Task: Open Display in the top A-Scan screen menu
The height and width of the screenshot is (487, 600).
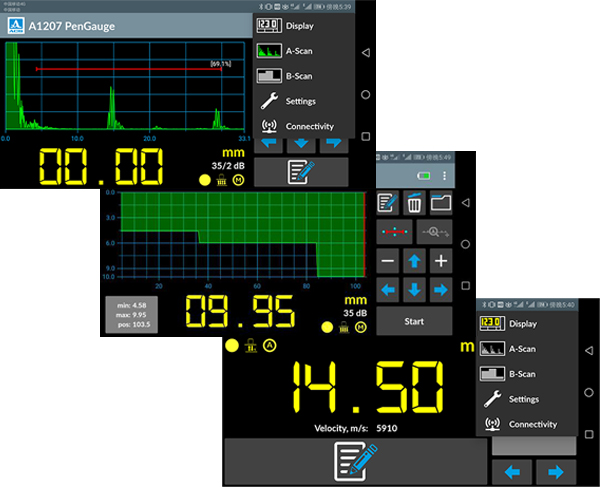Action: [304, 26]
